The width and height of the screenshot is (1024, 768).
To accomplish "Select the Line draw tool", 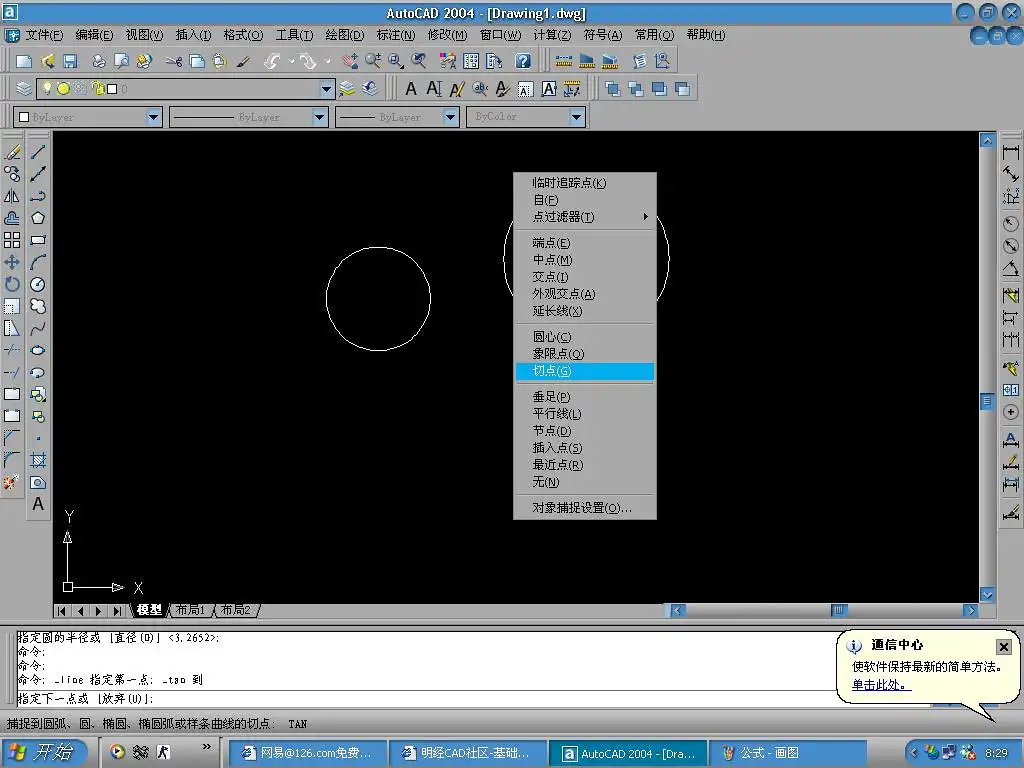I will pos(38,152).
